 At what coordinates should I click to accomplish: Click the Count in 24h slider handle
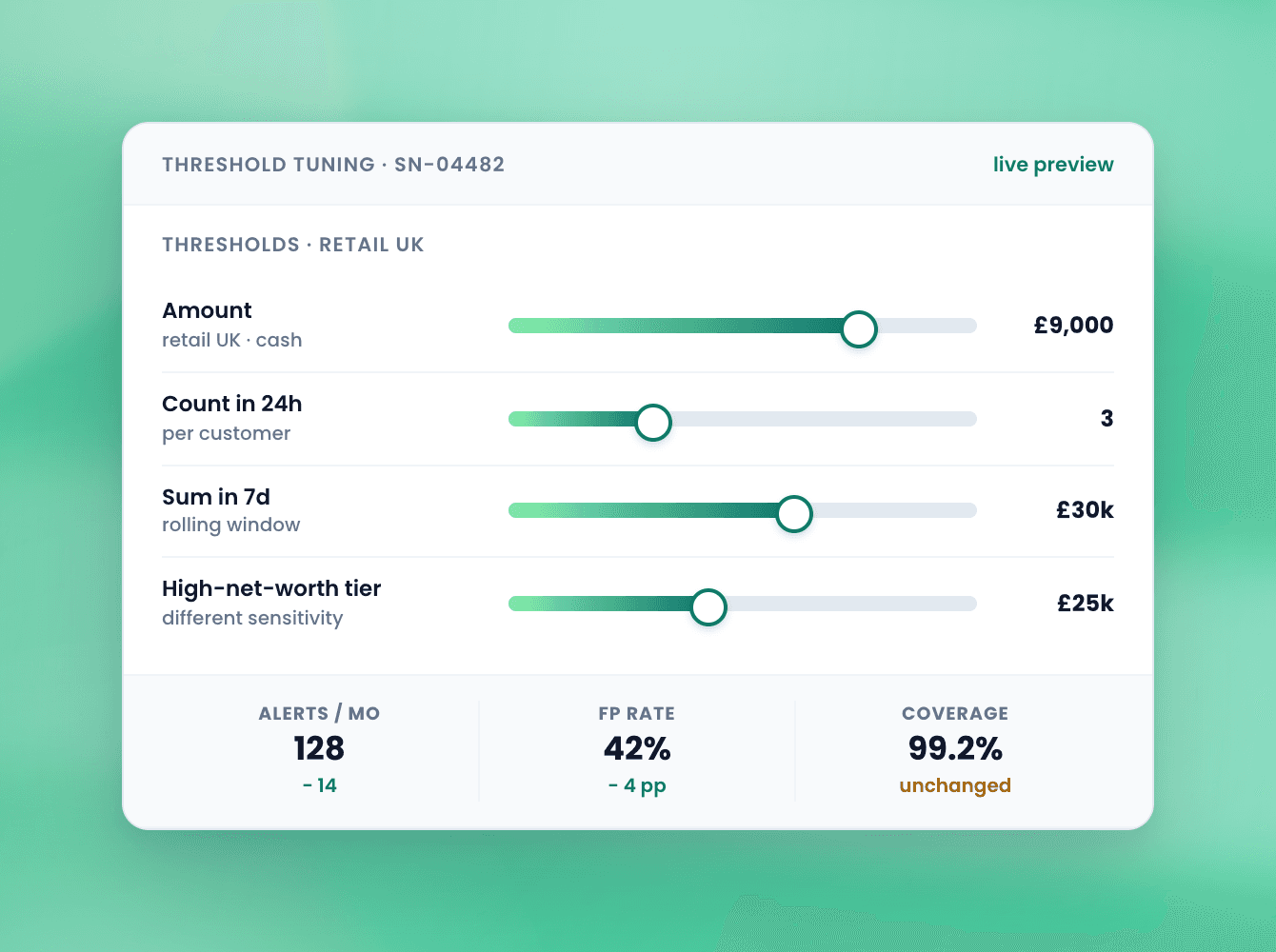pos(653,422)
